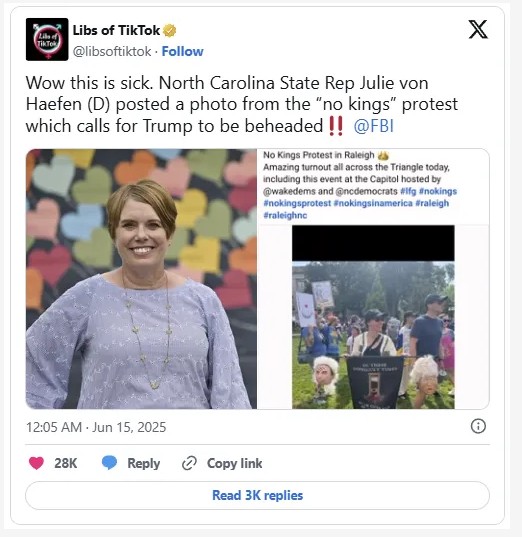The height and width of the screenshot is (537, 522).
Task: Follow the @libsoftiktok account
Action: click(183, 51)
